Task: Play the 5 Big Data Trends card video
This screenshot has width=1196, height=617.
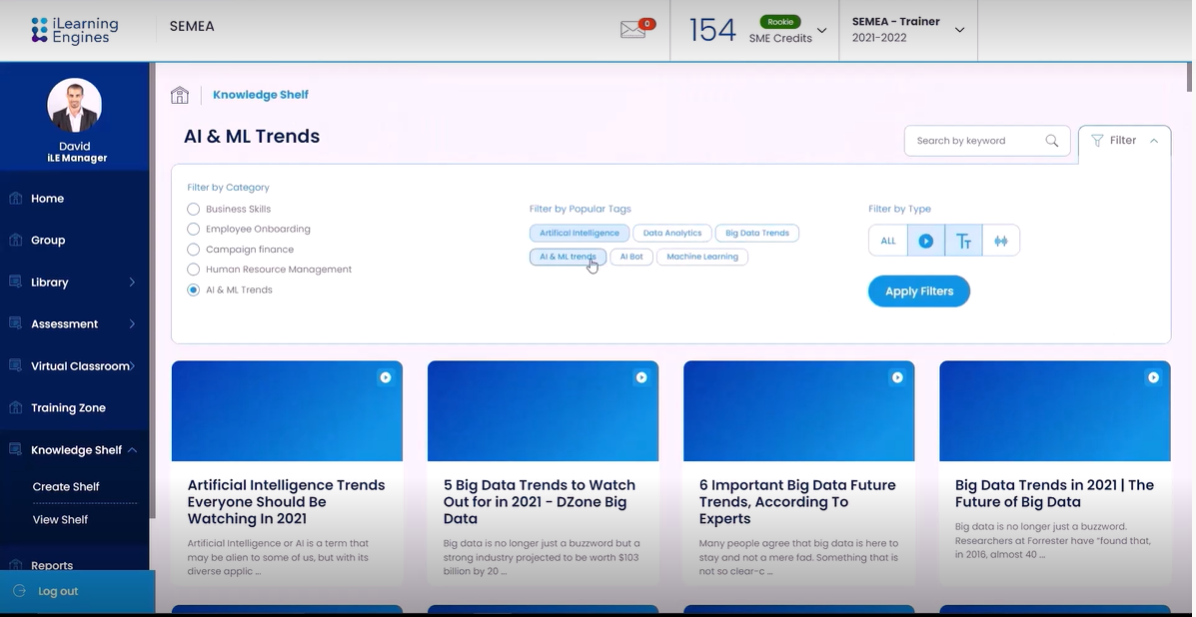Action: (x=642, y=377)
